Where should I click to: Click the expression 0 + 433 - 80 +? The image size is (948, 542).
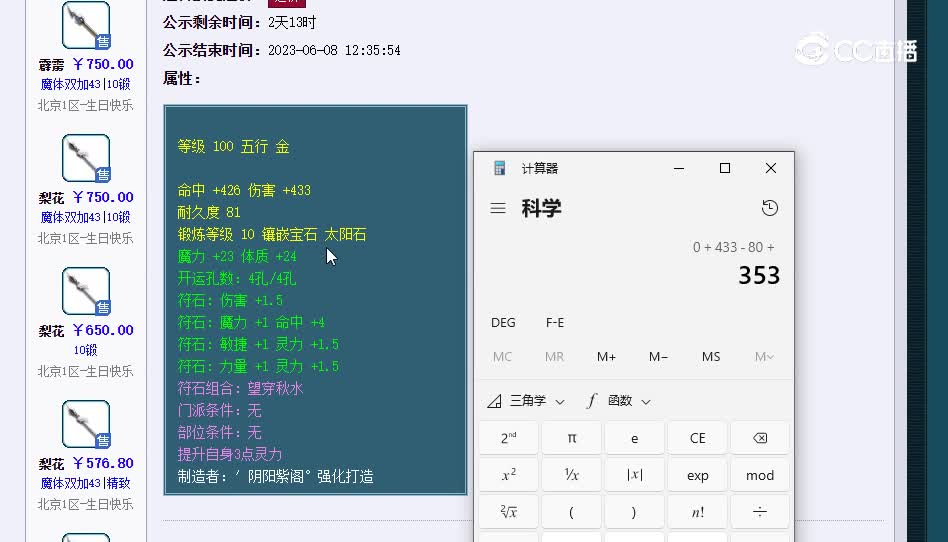click(733, 247)
